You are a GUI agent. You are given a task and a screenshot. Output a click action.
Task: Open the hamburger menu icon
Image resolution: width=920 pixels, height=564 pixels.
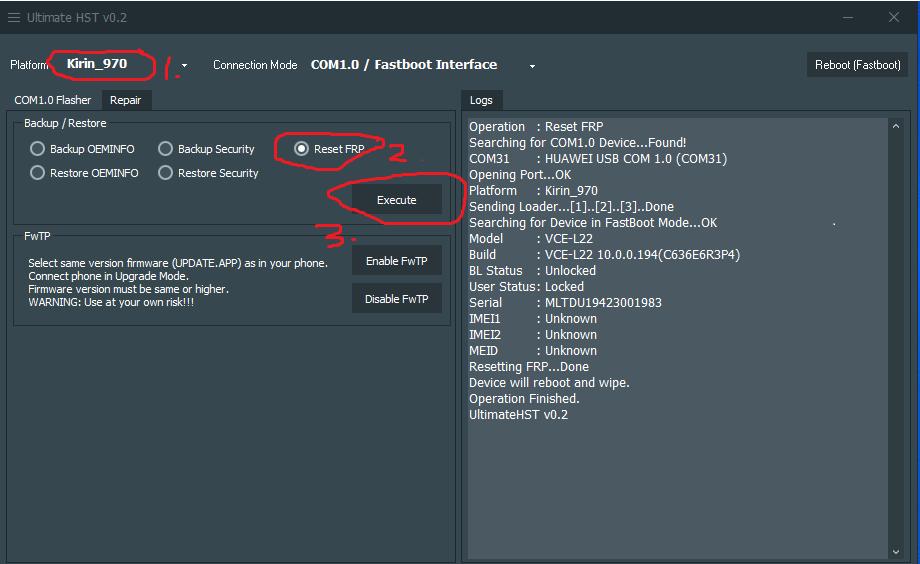point(14,18)
